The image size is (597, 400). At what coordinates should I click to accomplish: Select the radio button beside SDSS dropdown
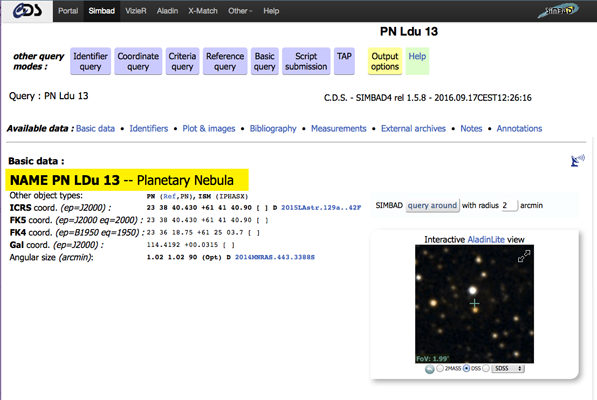(x=486, y=368)
